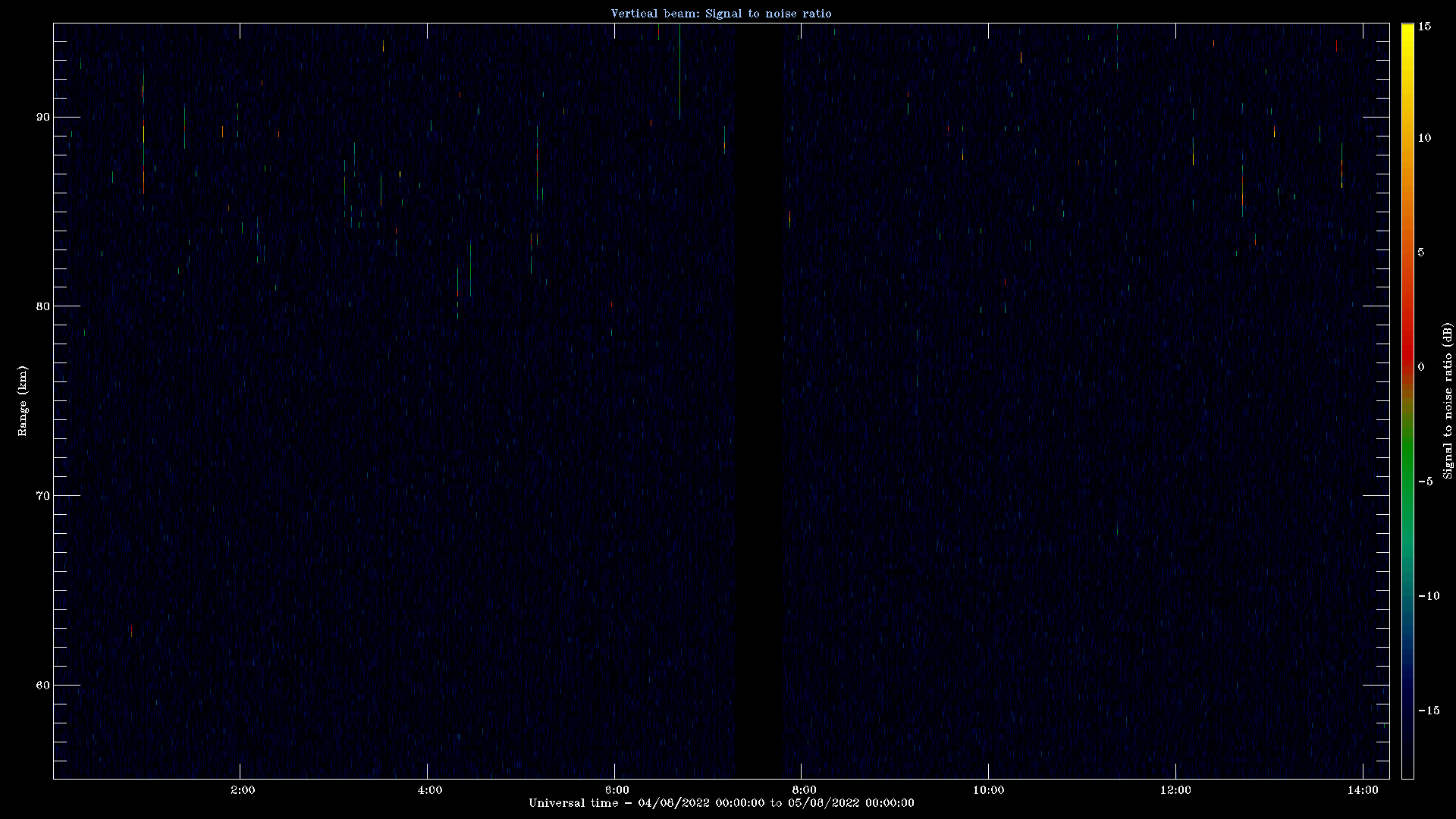The image size is (1456, 819).
Task: Click the '70' range axis label
Action: [x=43, y=496]
